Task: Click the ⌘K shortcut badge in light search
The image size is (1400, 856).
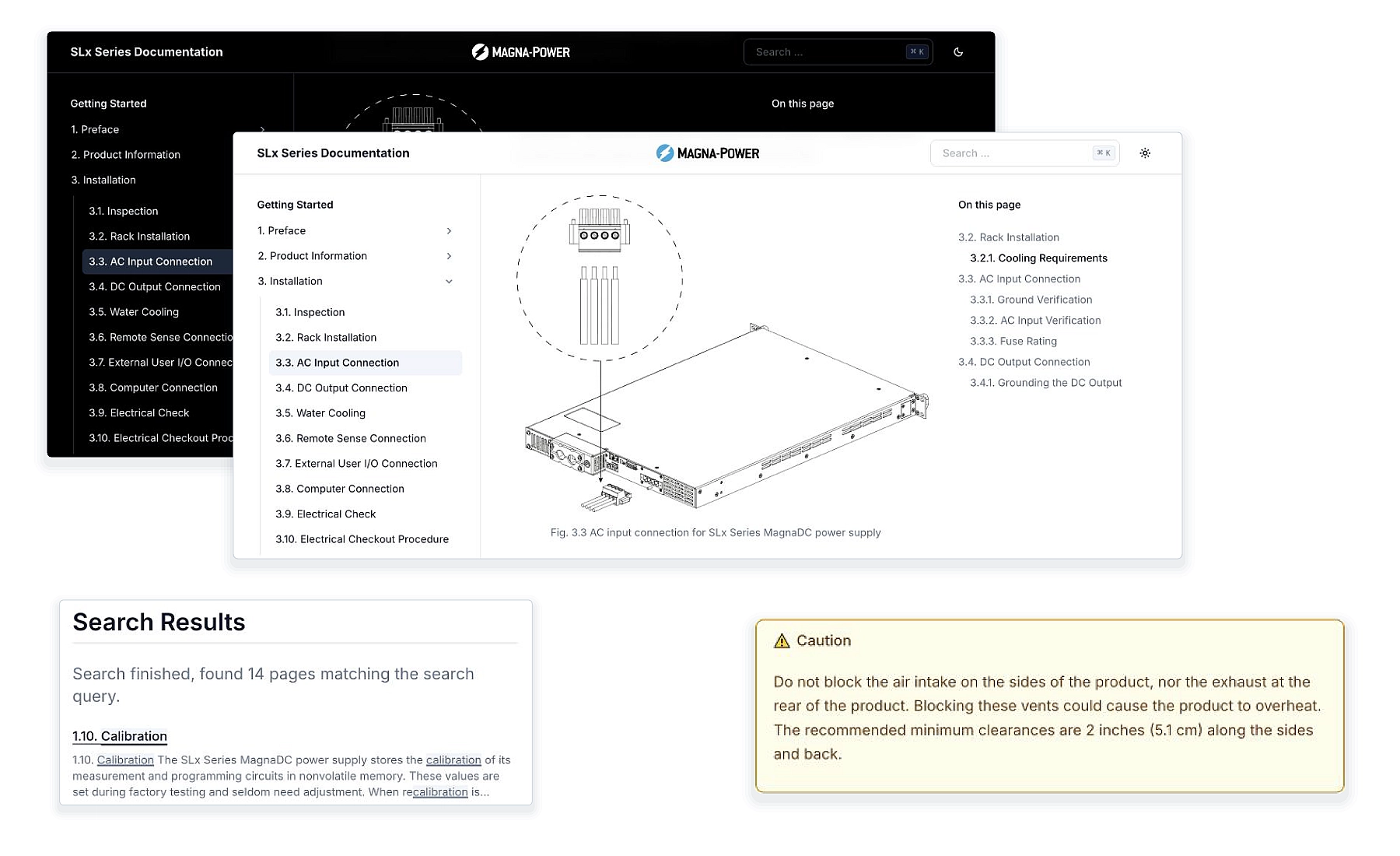Action: click(1104, 153)
